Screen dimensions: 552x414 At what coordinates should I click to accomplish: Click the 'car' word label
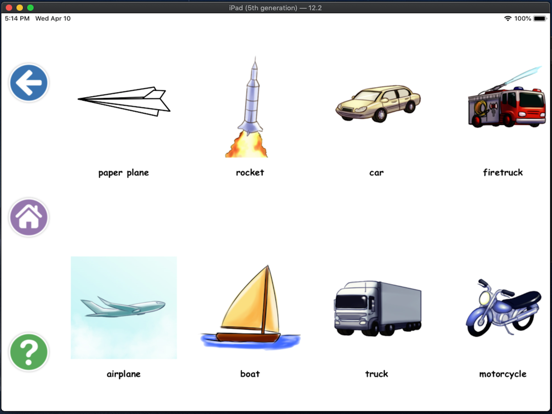pos(377,173)
